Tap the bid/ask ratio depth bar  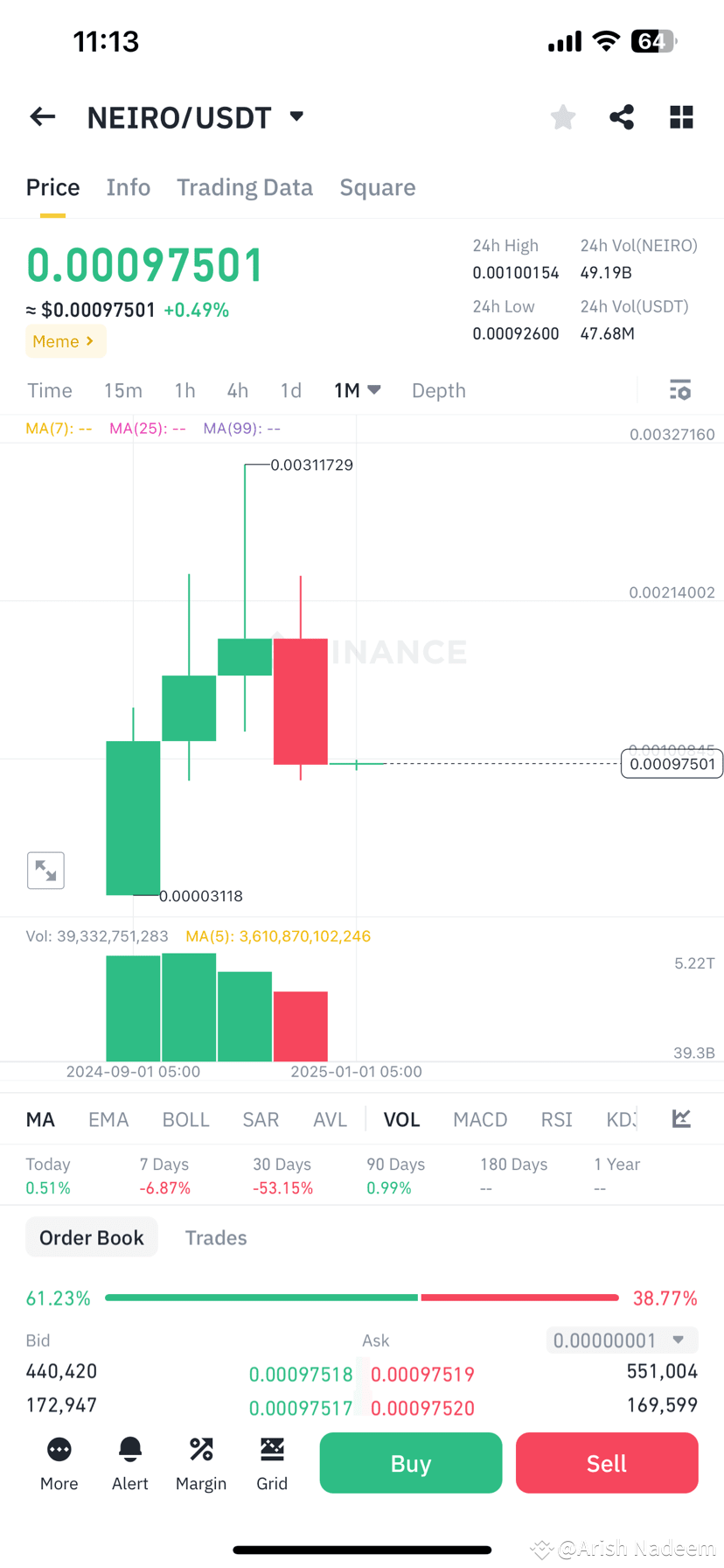click(362, 1298)
